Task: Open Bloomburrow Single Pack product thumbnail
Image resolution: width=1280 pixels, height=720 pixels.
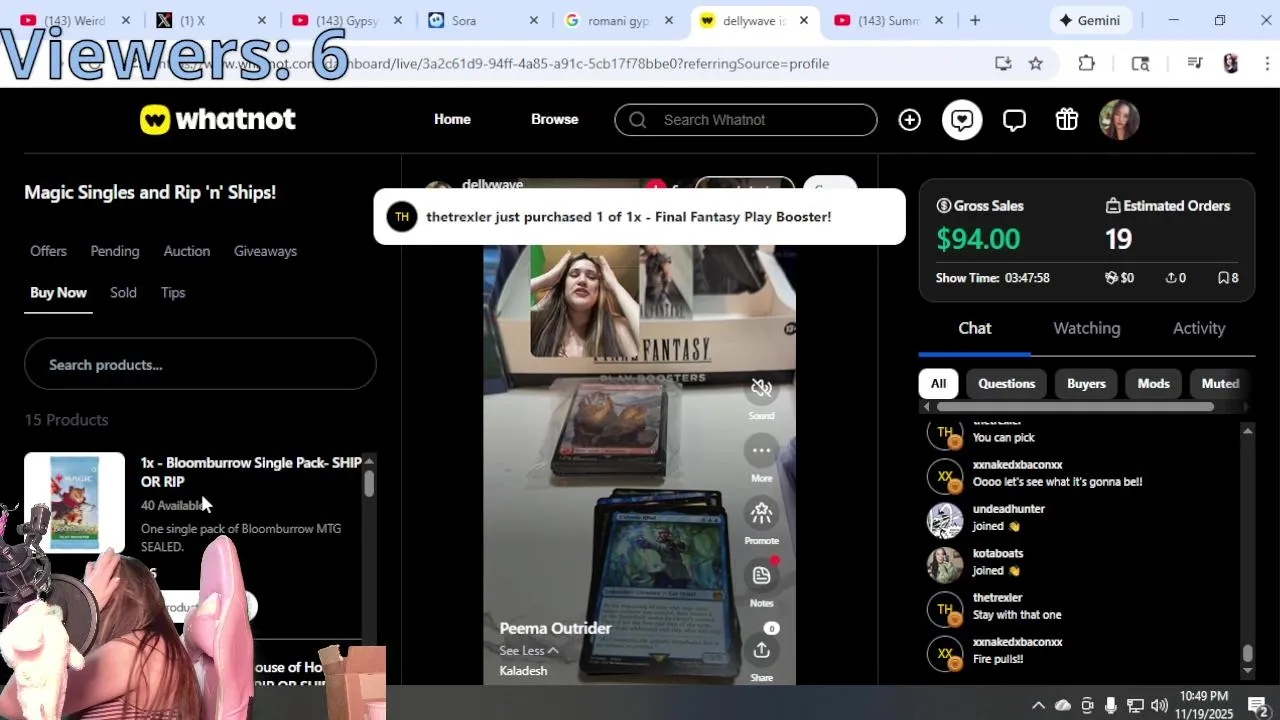Action: click(x=74, y=502)
